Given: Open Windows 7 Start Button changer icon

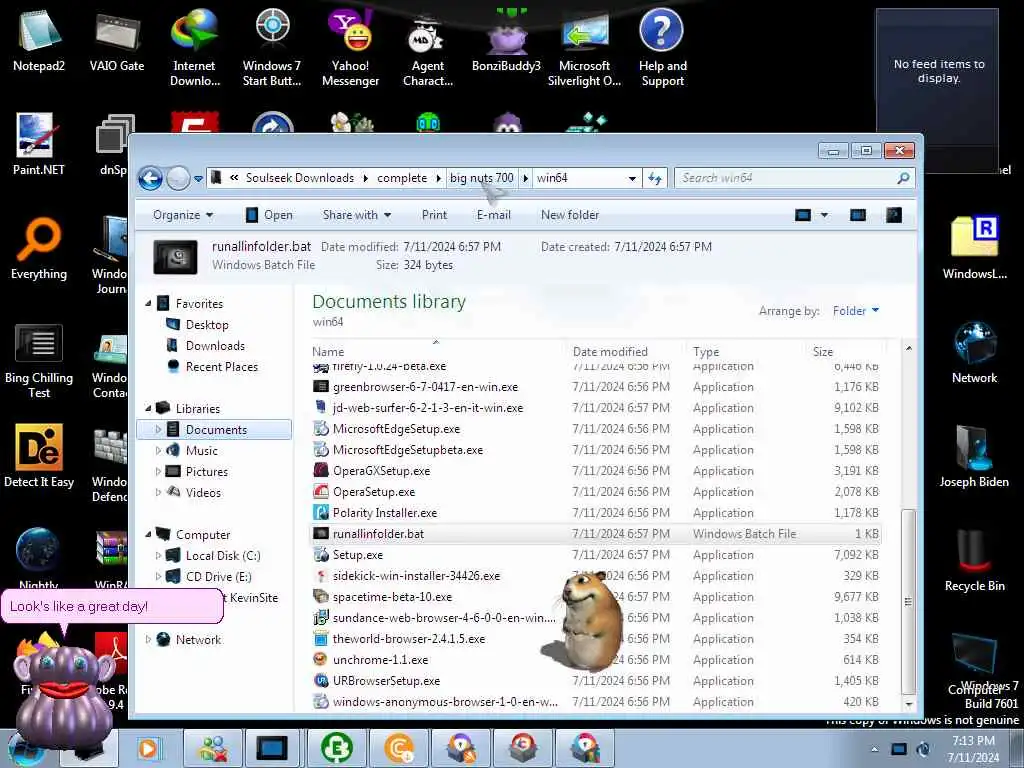Looking at the screenshot, I should point(272,47).
